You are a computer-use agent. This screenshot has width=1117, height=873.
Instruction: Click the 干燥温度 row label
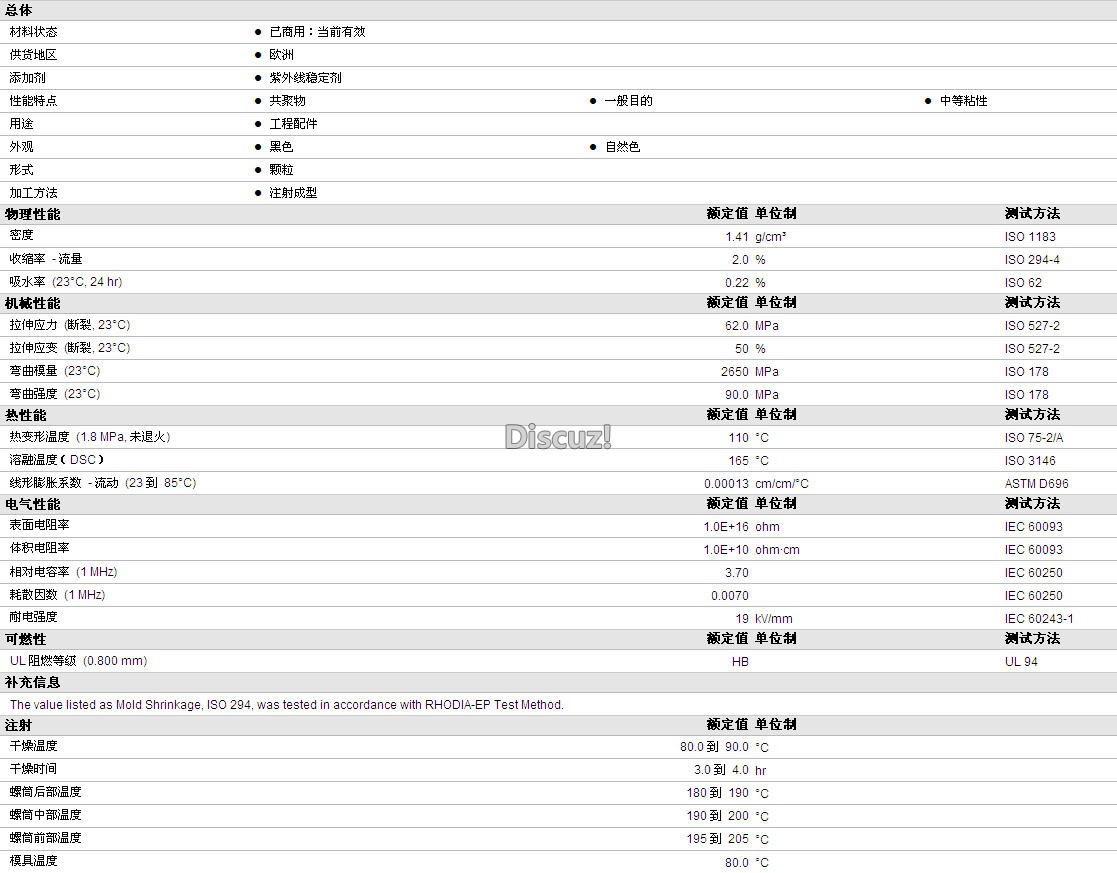point(33,746)
